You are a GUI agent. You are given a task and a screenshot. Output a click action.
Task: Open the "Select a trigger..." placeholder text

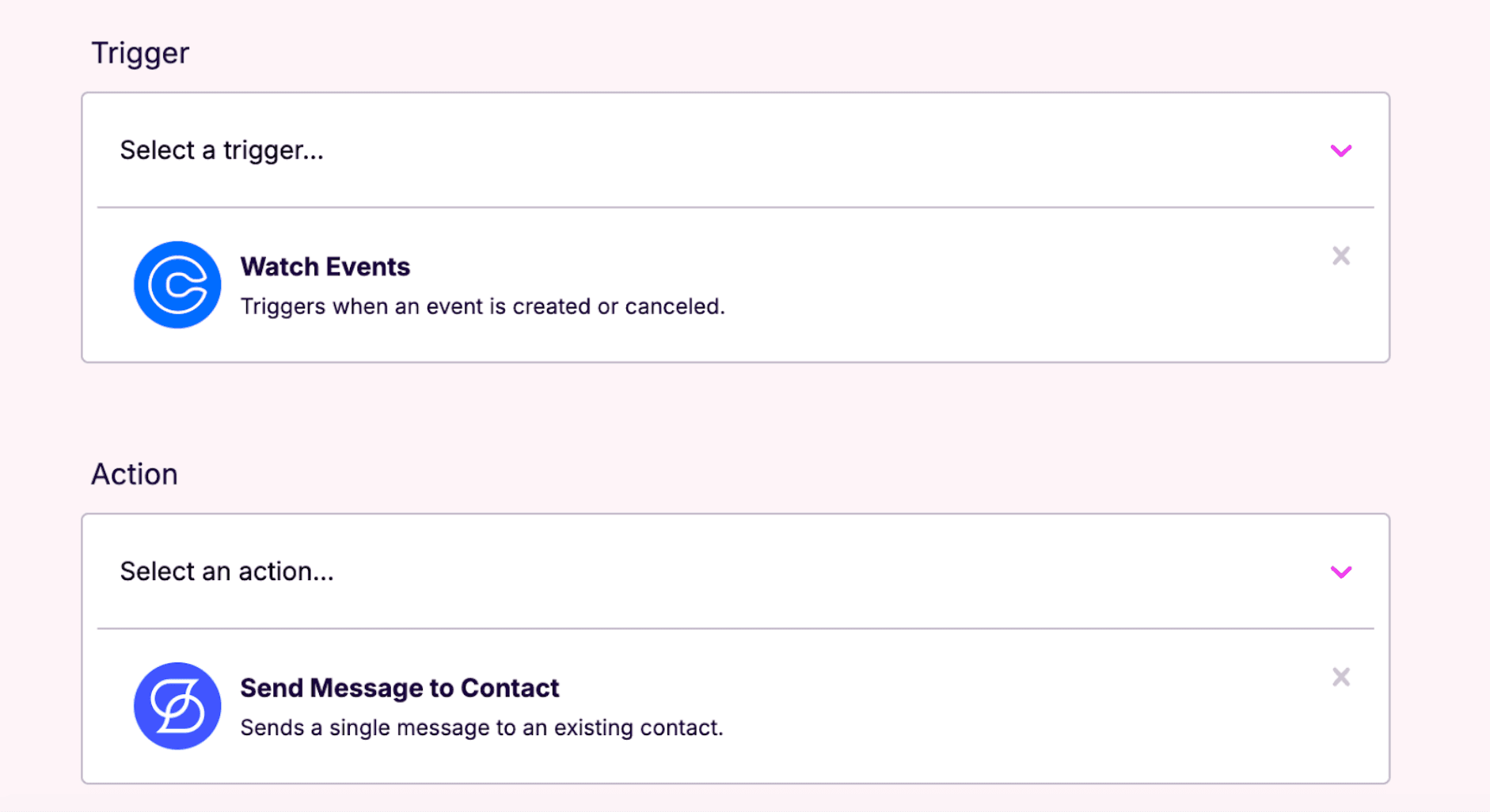(x=222, y=150)
